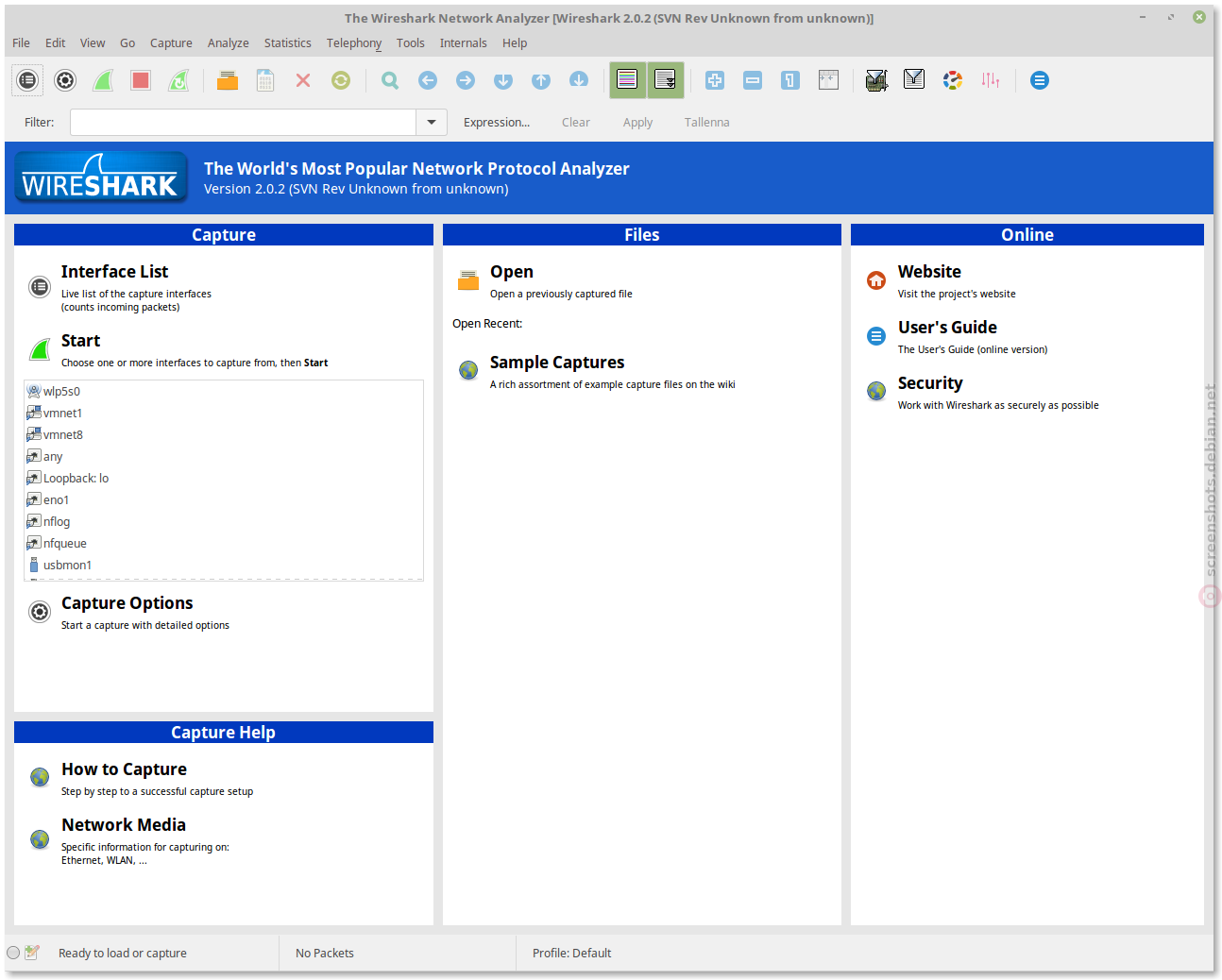Open the How to Capture guide
The image size is (1222, 980).
[x=124, y=769]
